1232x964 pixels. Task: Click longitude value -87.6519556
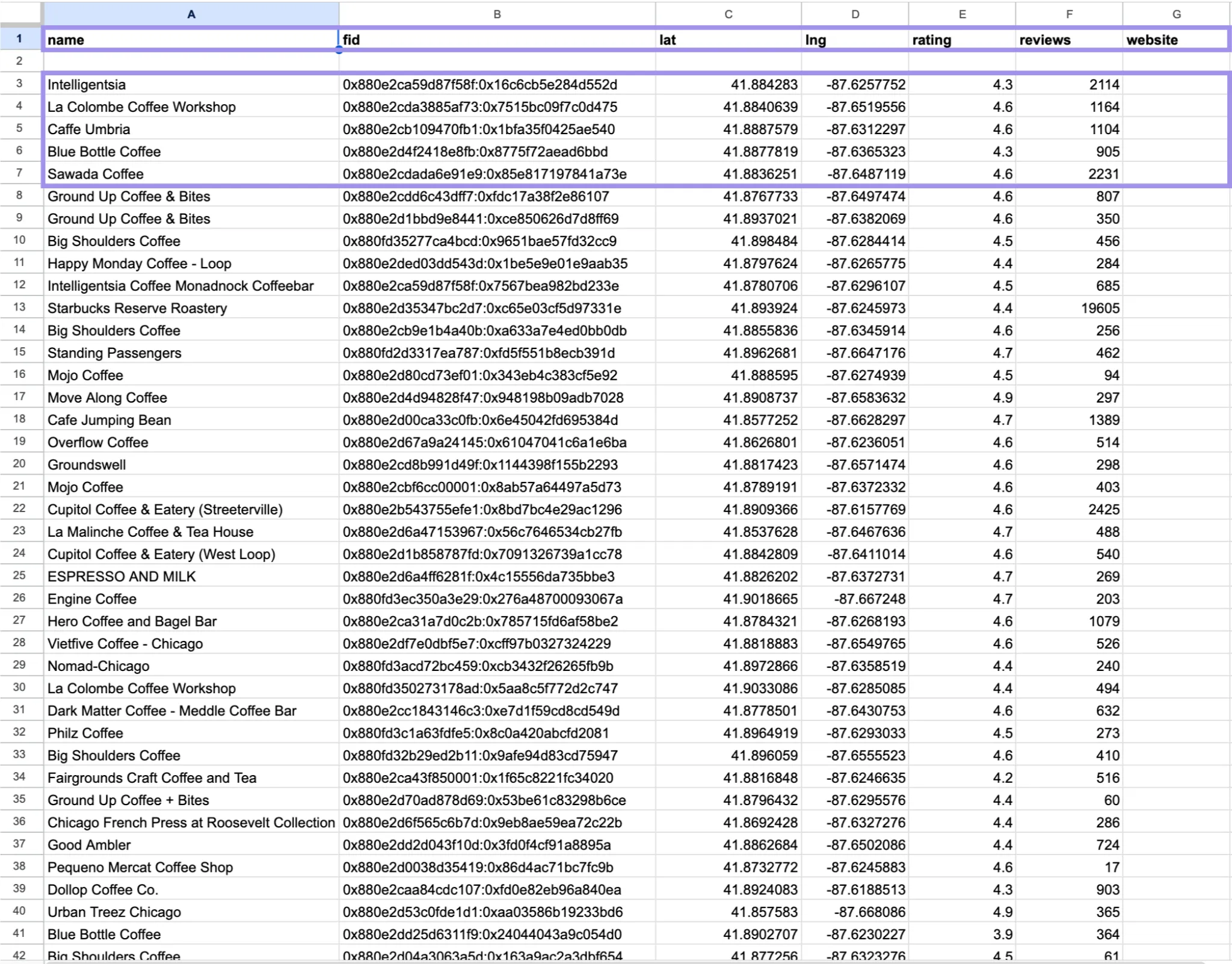(855, 107)
